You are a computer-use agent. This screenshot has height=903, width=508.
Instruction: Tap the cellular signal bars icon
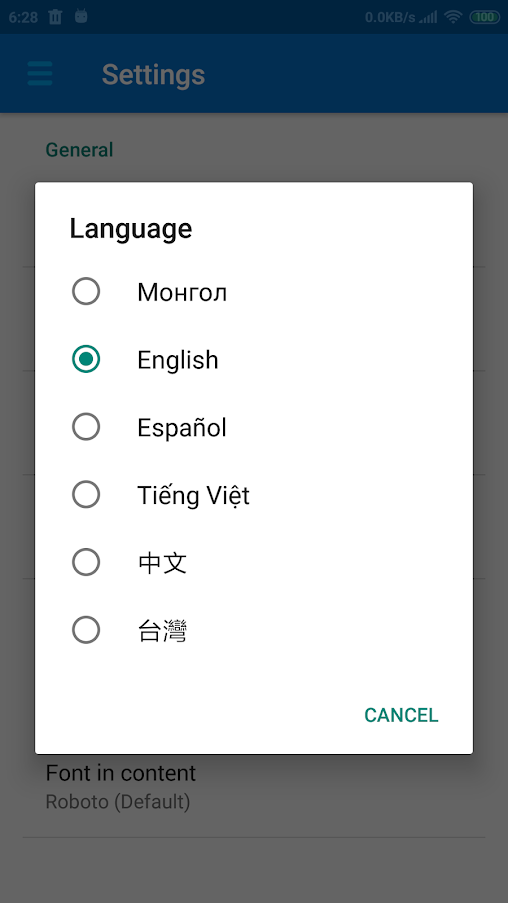(x=428, y=17)
